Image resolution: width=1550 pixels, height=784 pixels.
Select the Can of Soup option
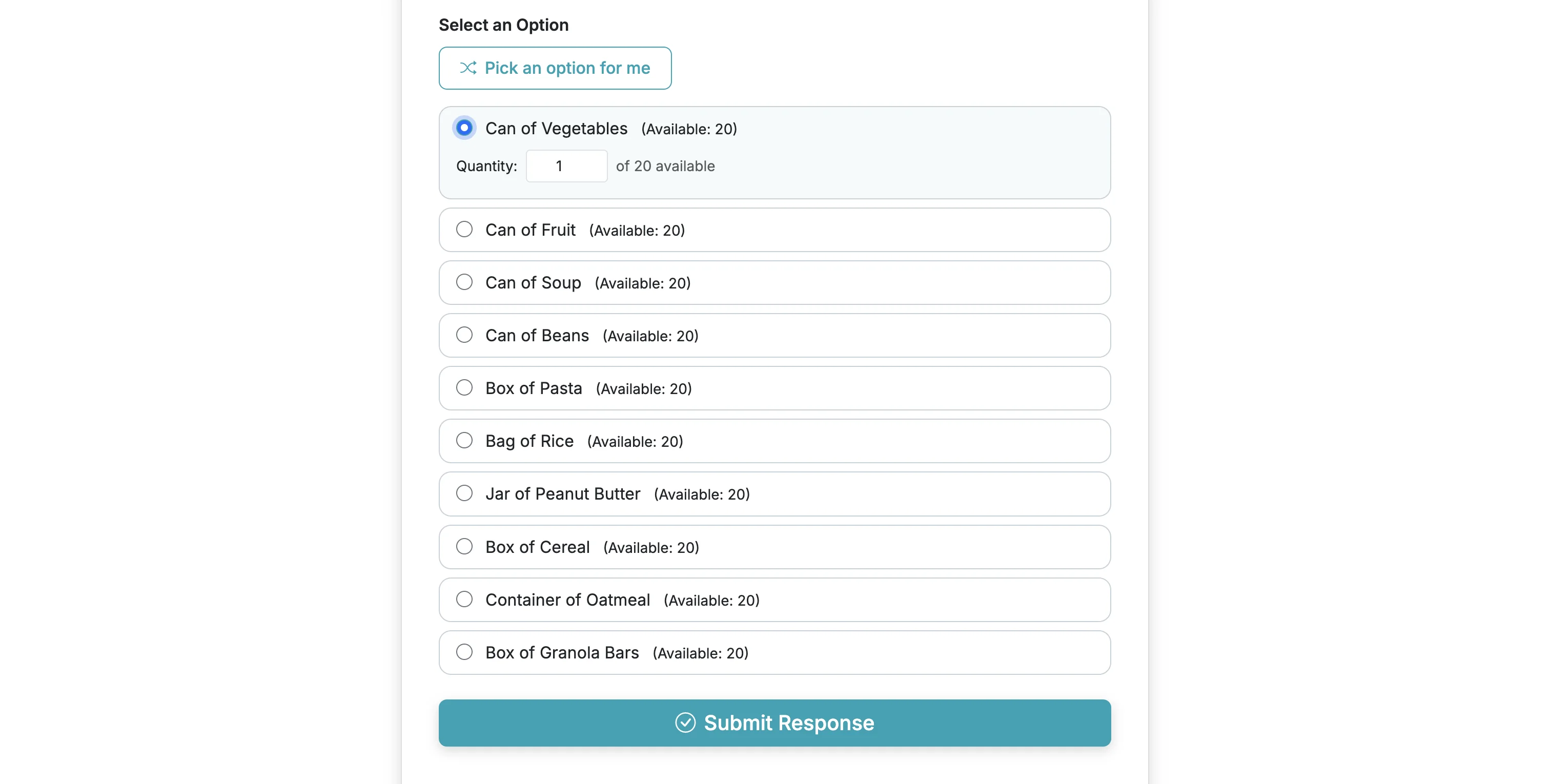(x=464, y=282)
